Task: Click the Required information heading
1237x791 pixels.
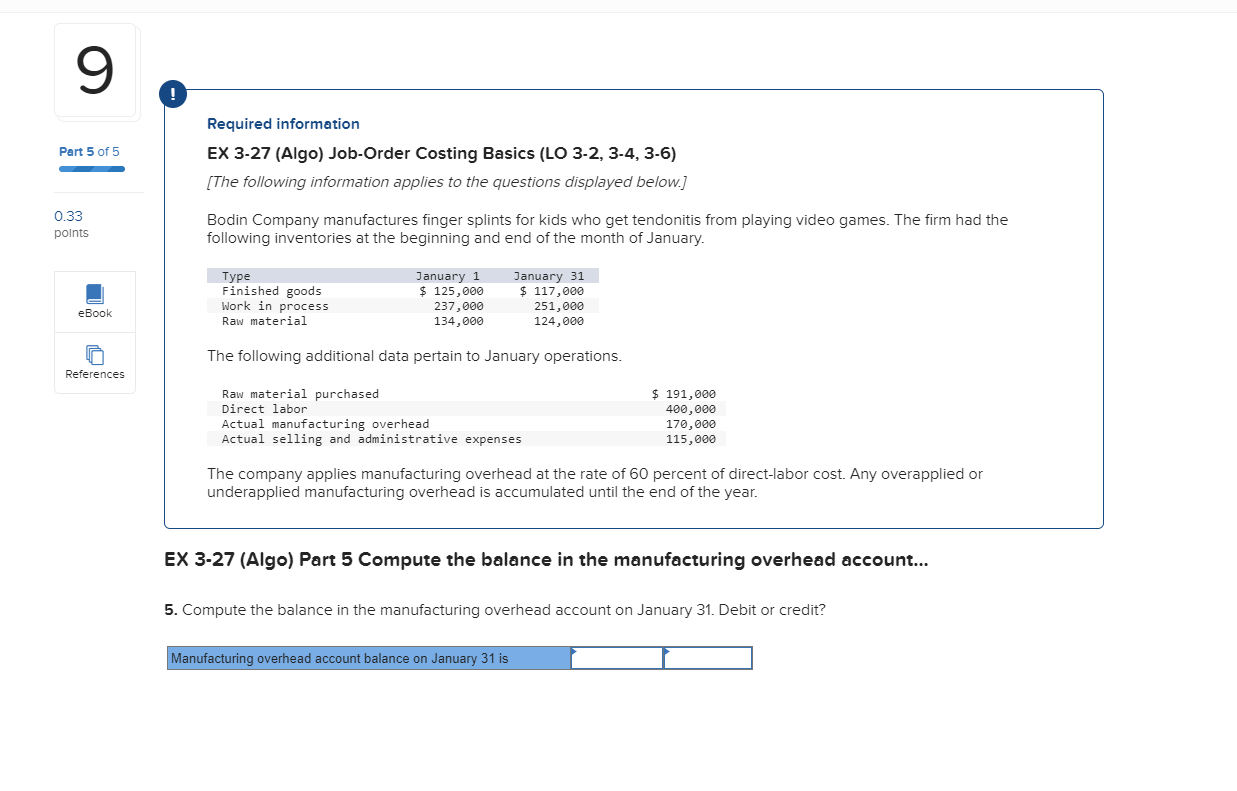Action: [x=283, y=123]
